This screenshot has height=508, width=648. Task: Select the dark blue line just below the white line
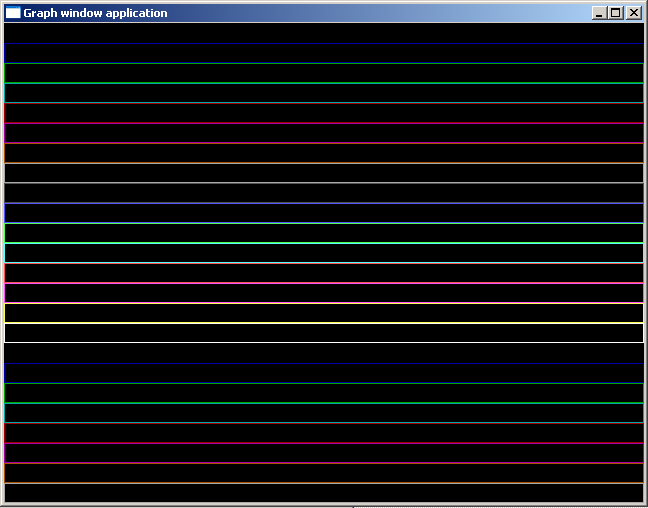point(324,383)
